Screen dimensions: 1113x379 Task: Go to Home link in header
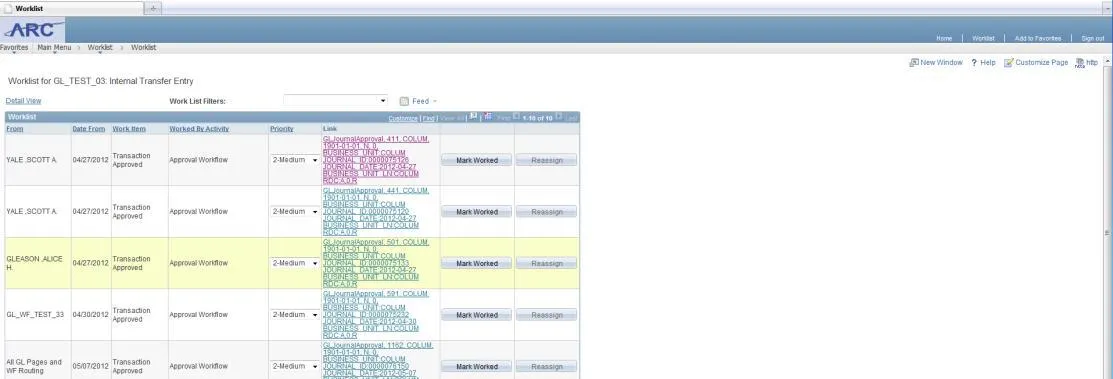pyautogui.click(x=944, y=38)
